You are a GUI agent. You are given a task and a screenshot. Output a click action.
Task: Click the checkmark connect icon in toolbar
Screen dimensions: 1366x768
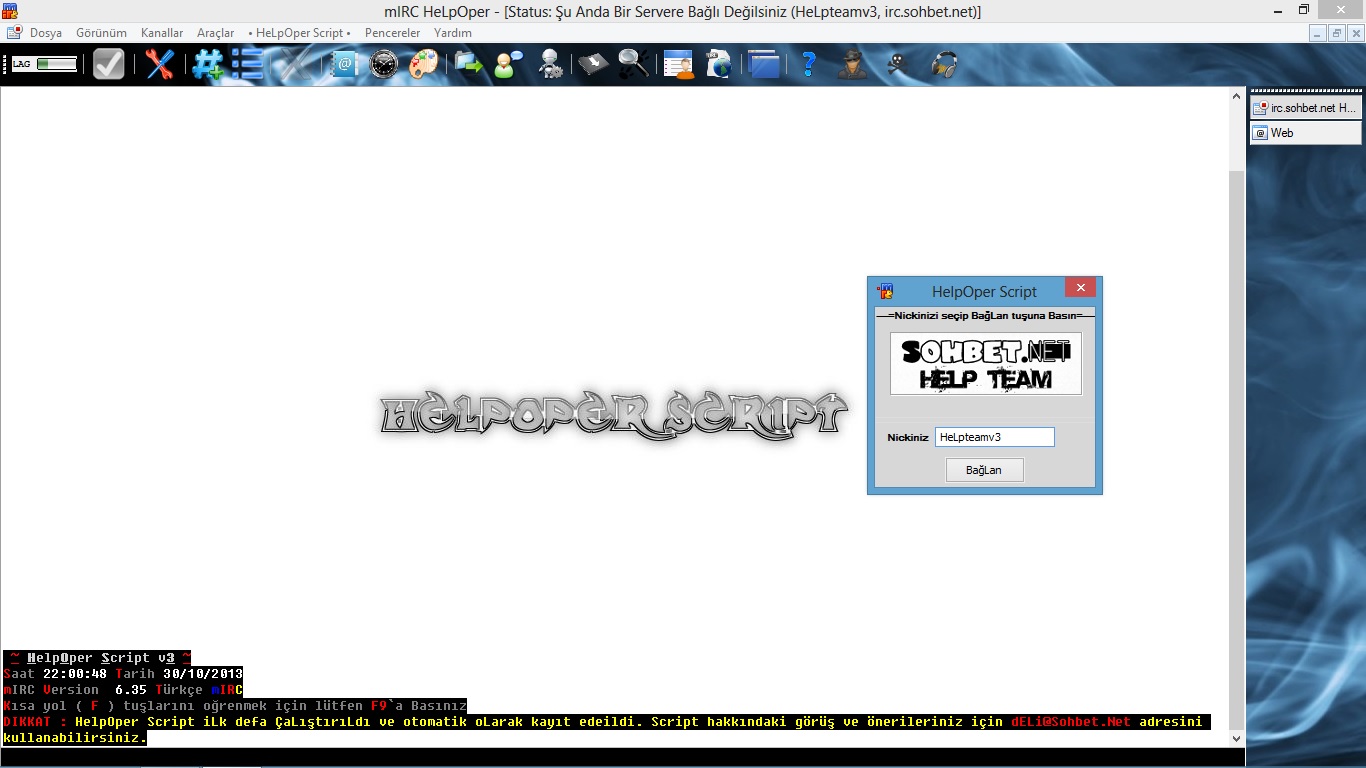click(108, 64)
